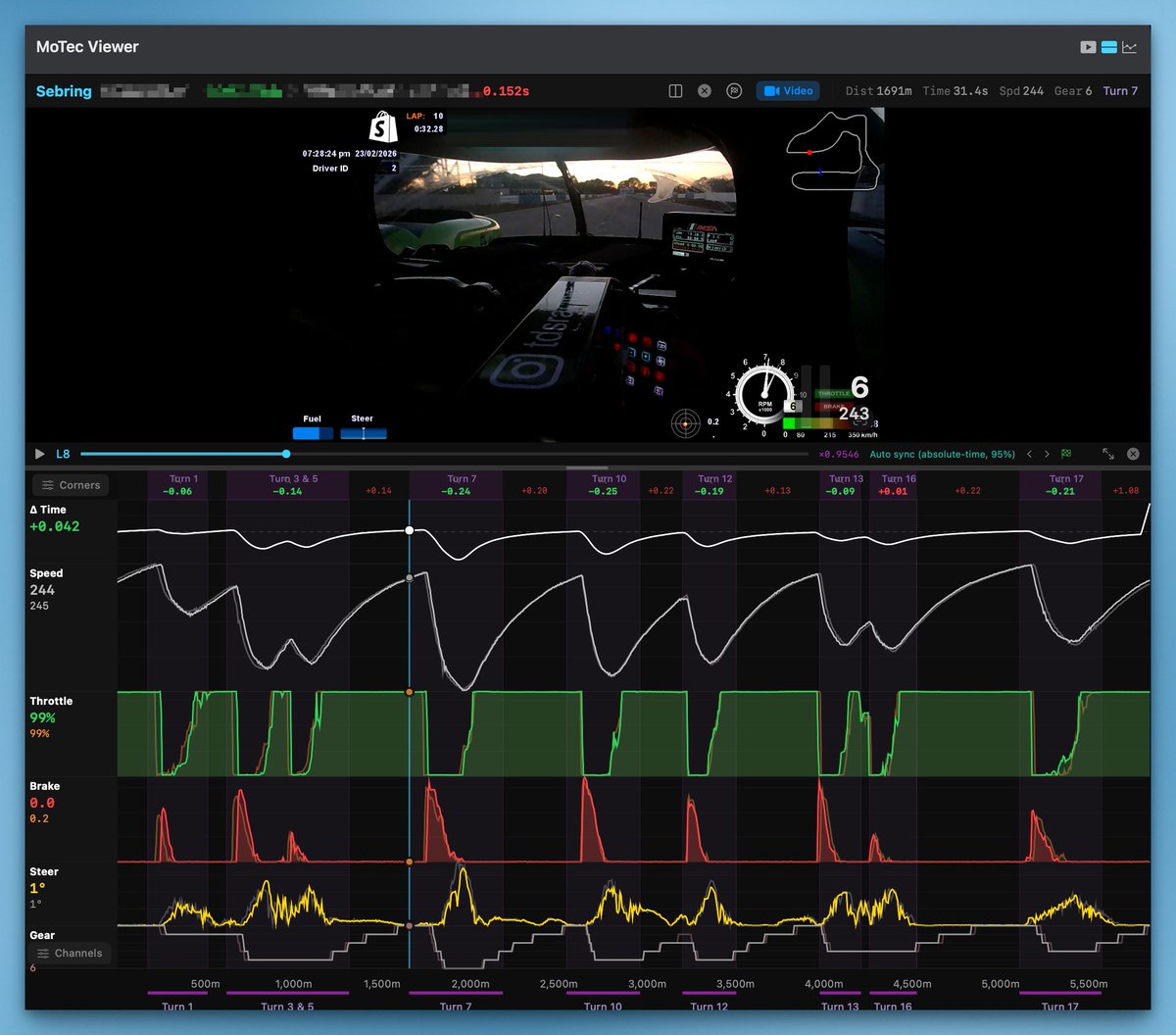The width and height of the screenshot is (1176, 1035).
Task: Click the +1.08 final segment delta
Action: pos(1126,490)
